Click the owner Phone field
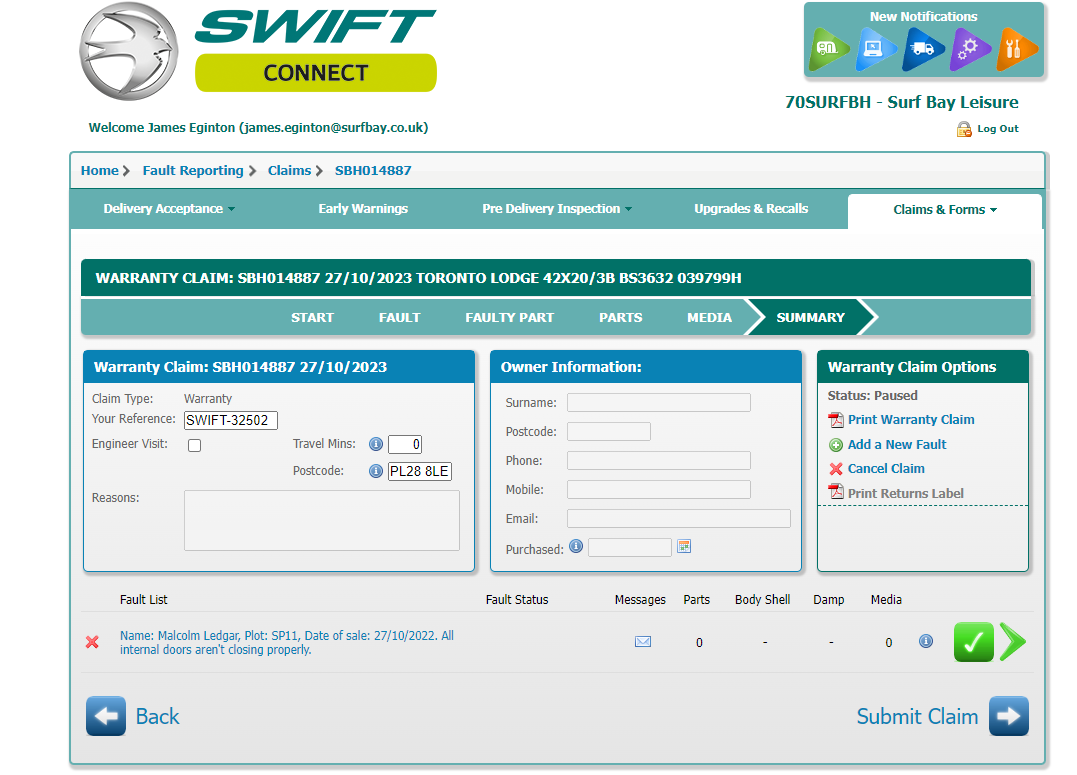This screenshot has height=775, width=1077. pos(659,460)
